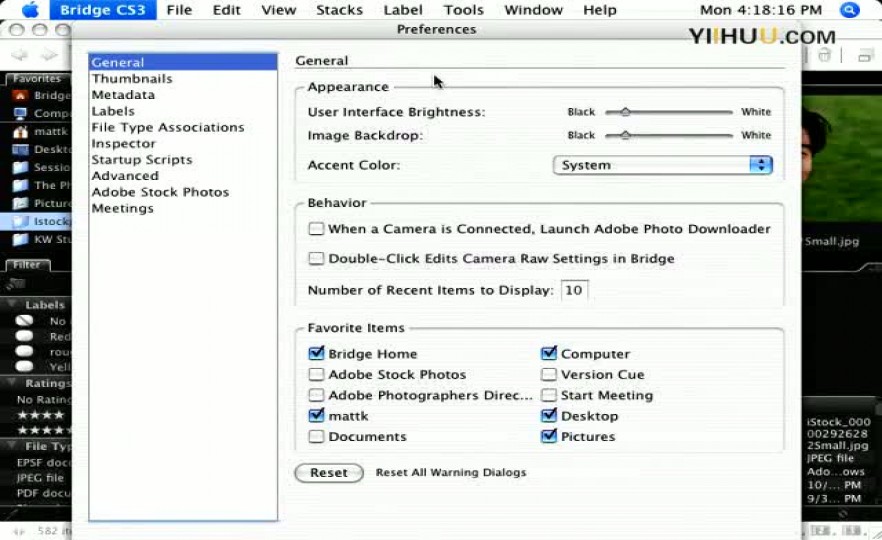Click the Pictures folder icon in Favorites
This screenshot has height=540, width=882.
[20, 203]
